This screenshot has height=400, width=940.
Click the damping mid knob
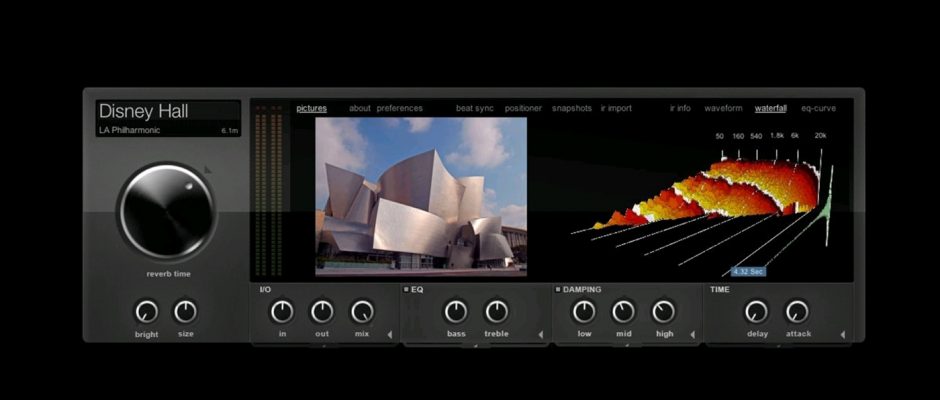pos(623,312)
